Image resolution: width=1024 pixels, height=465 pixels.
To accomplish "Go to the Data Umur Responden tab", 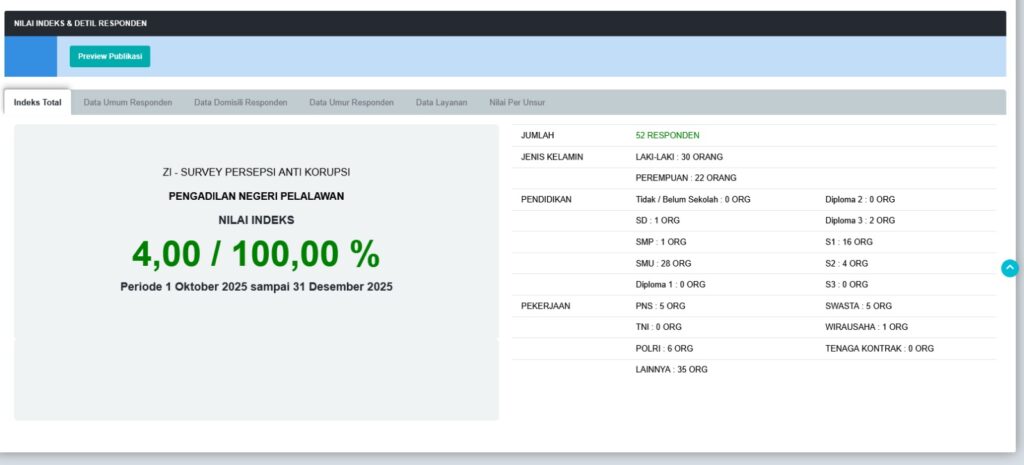I will [x=351, y=103].
